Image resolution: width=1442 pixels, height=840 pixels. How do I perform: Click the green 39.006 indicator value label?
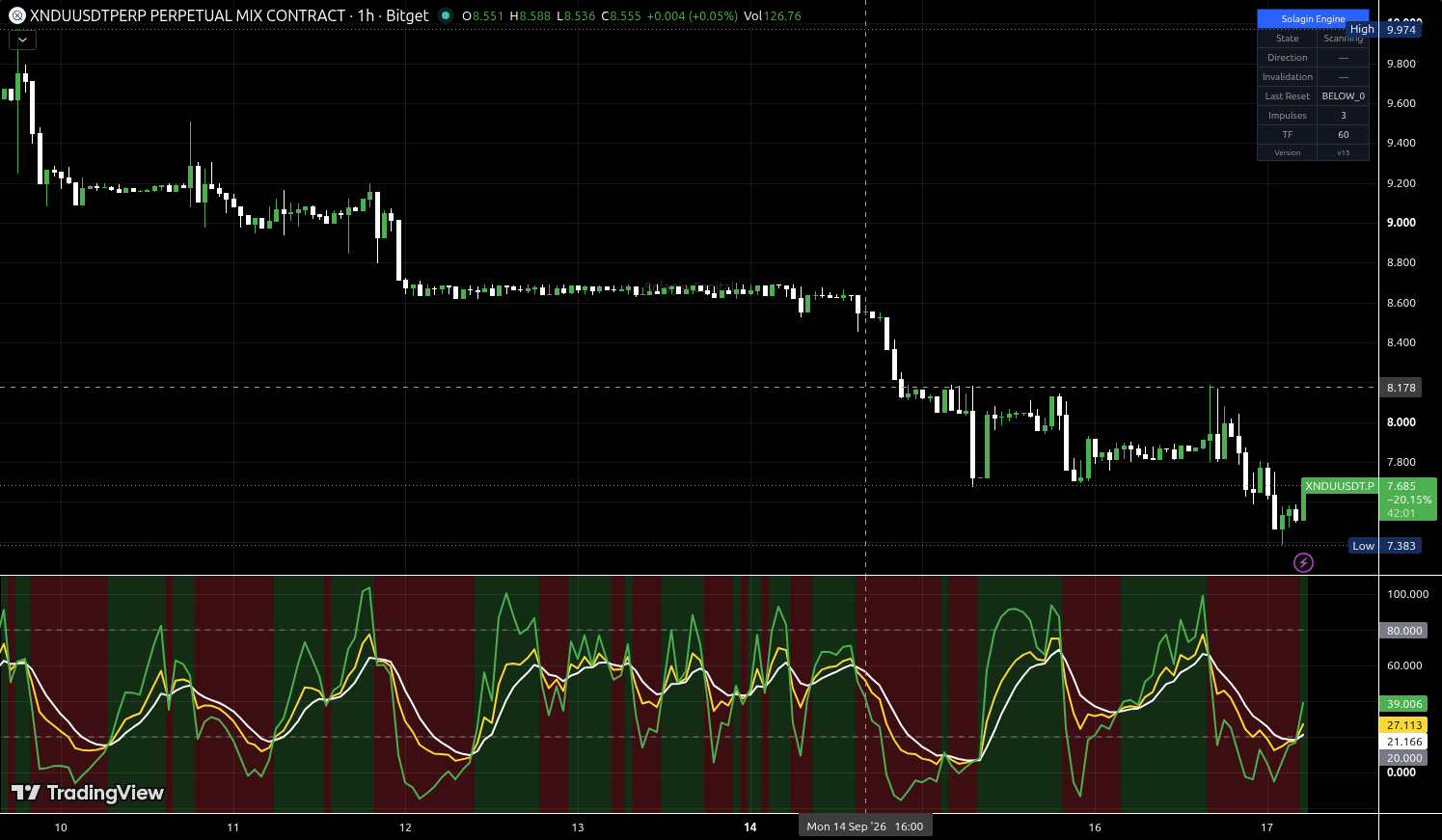tap(1404, 704)
